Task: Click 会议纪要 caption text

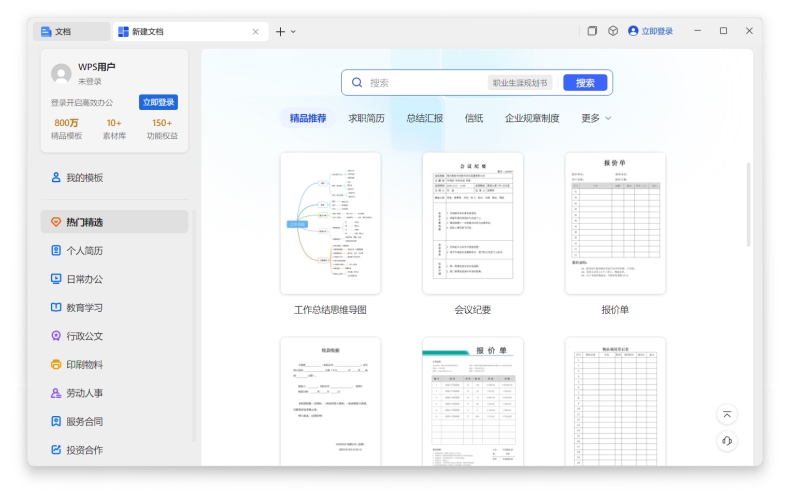Action: [473, 309]
